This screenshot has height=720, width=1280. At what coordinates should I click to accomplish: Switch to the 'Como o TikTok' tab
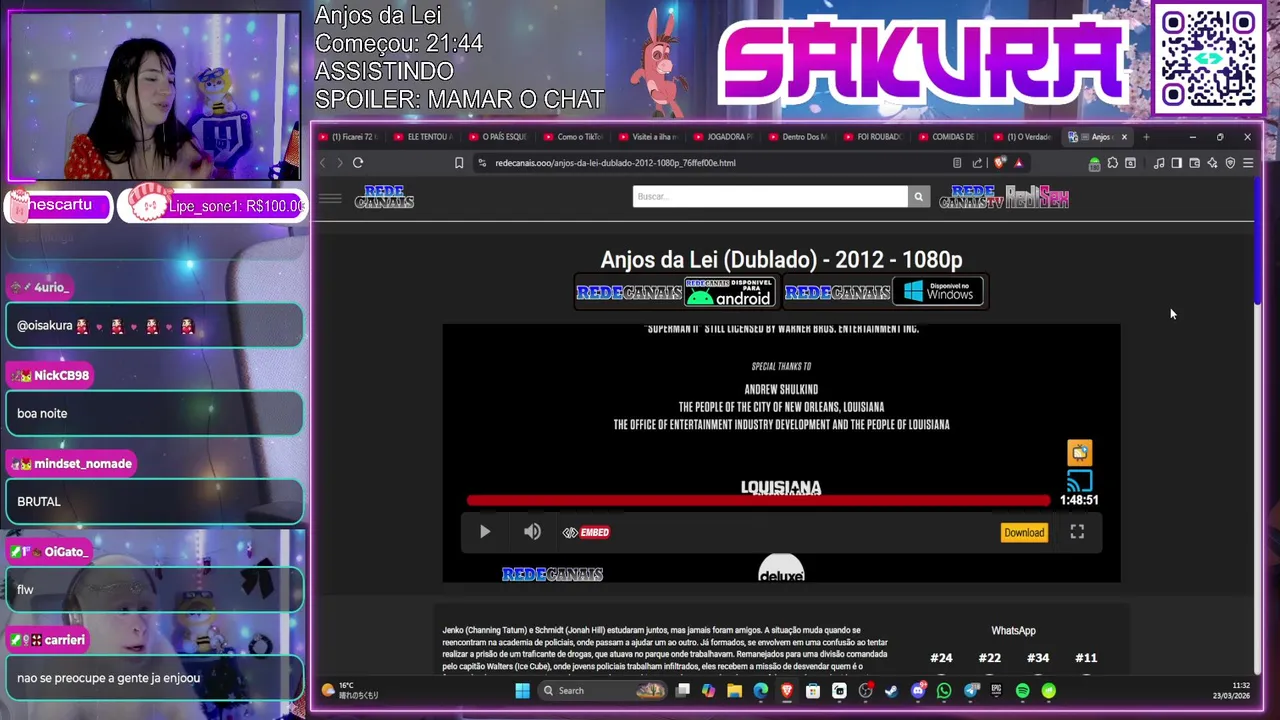pos(574,137)
